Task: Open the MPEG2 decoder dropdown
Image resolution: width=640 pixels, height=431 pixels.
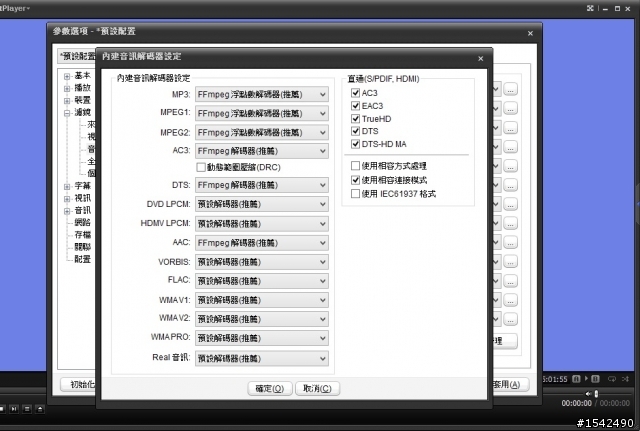Action: [262, 132]
